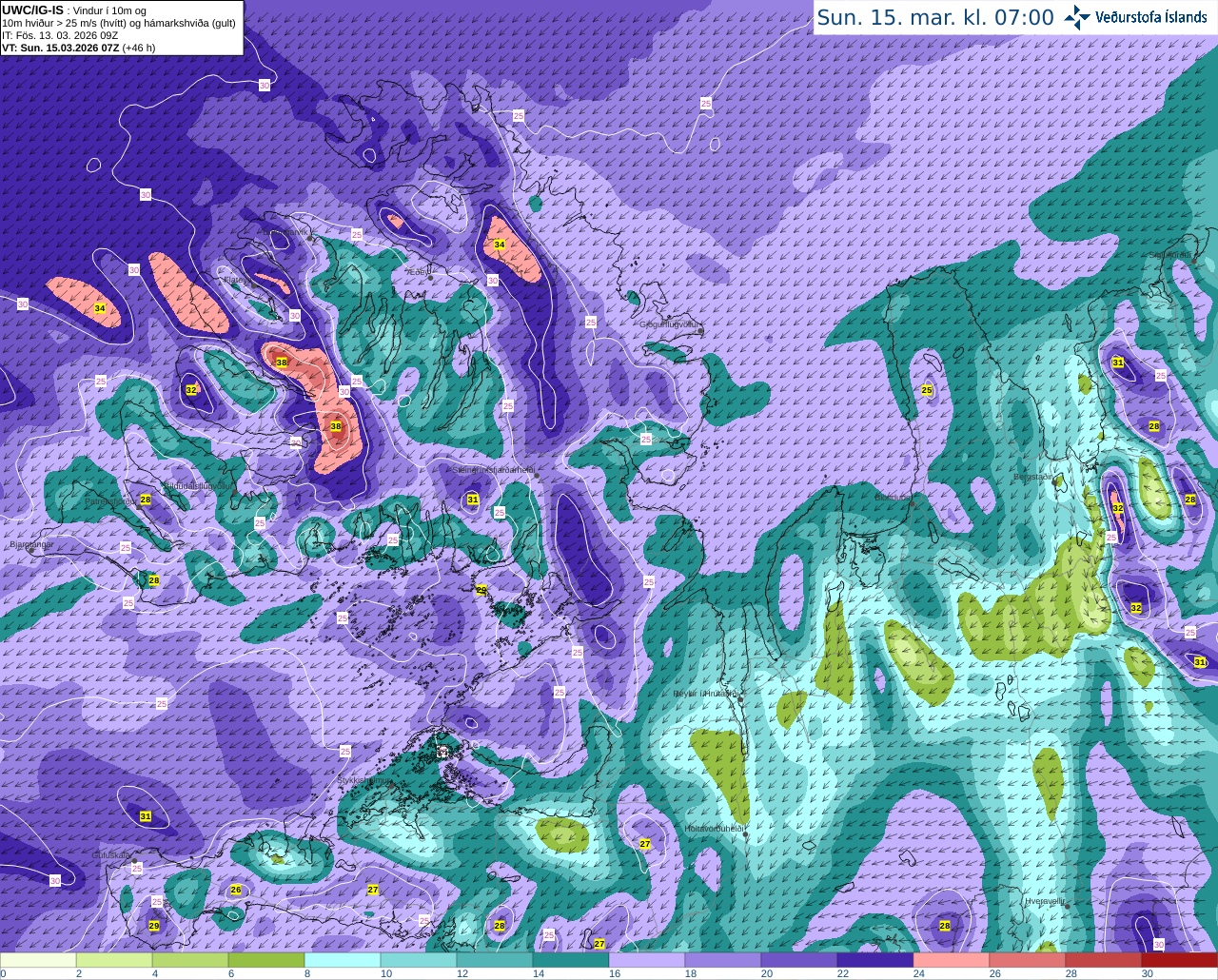Click the yellow 31 gust marker by Steingrímsfjarðarheiði
This screenshot has height=980, width=1218.
473,500
